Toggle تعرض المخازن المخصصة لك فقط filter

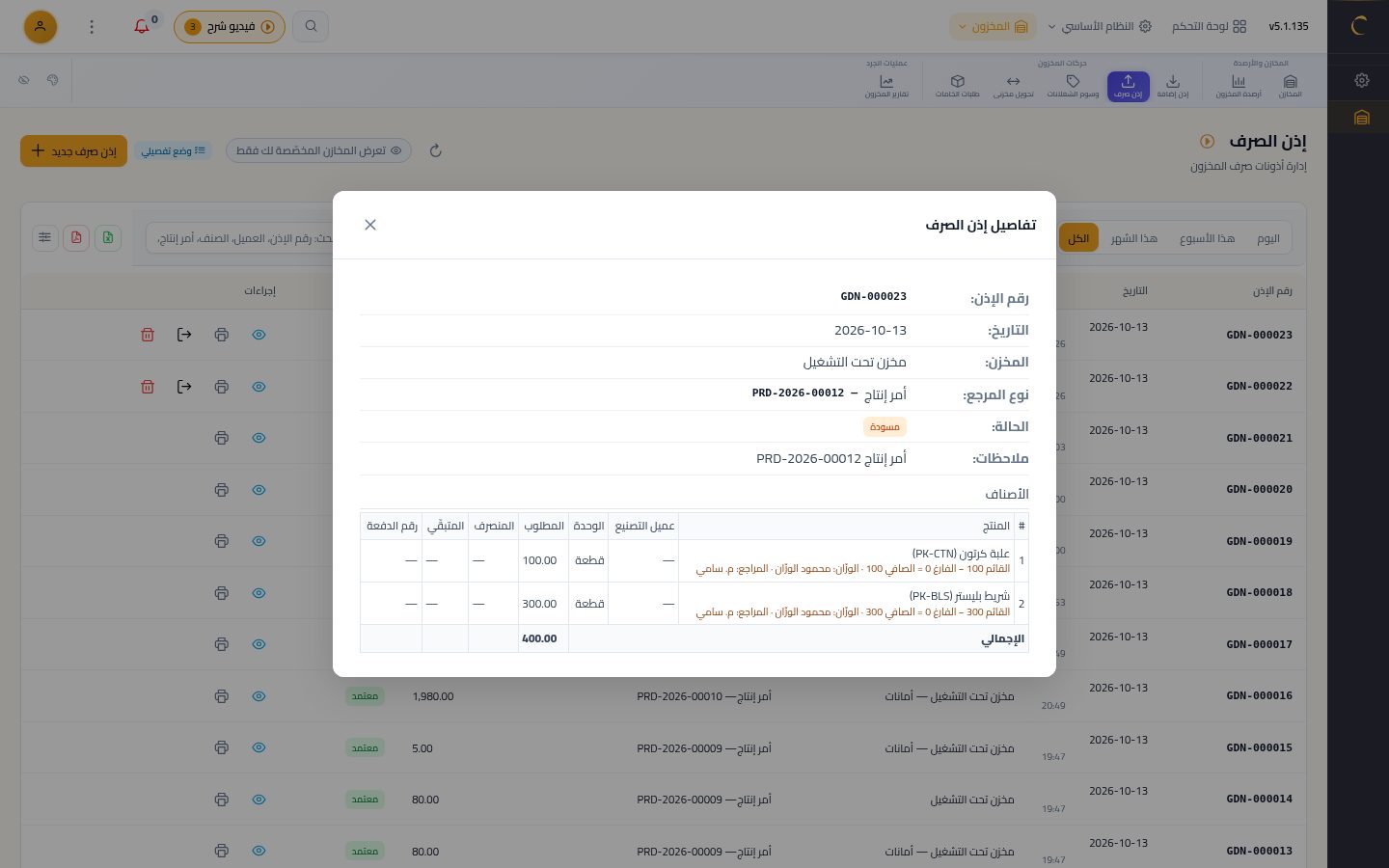(318, 150)
